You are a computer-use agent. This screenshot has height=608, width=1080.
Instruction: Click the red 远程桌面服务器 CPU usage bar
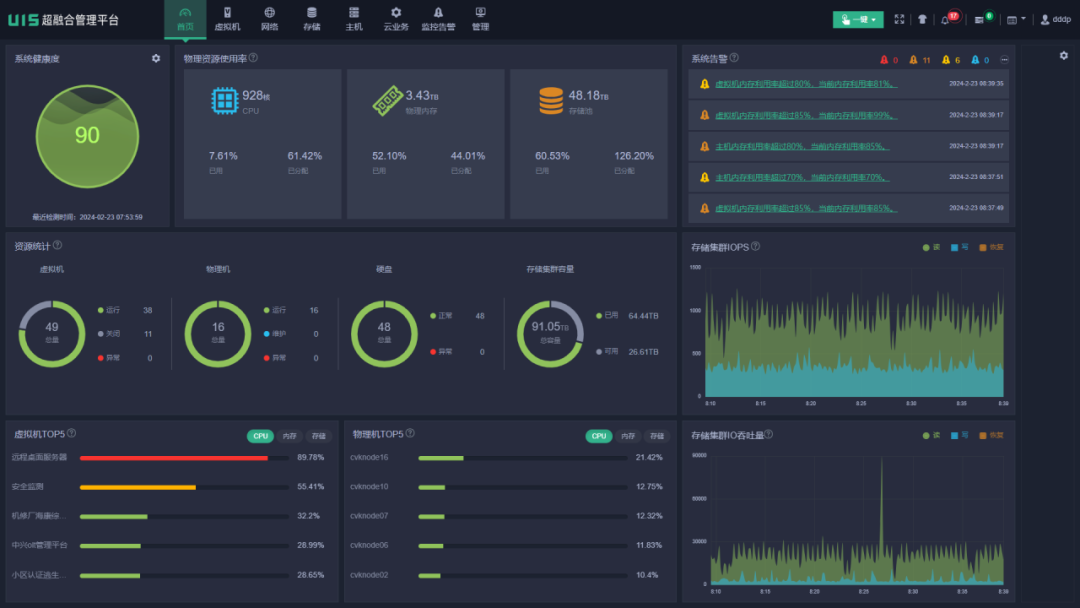[174, 458]
